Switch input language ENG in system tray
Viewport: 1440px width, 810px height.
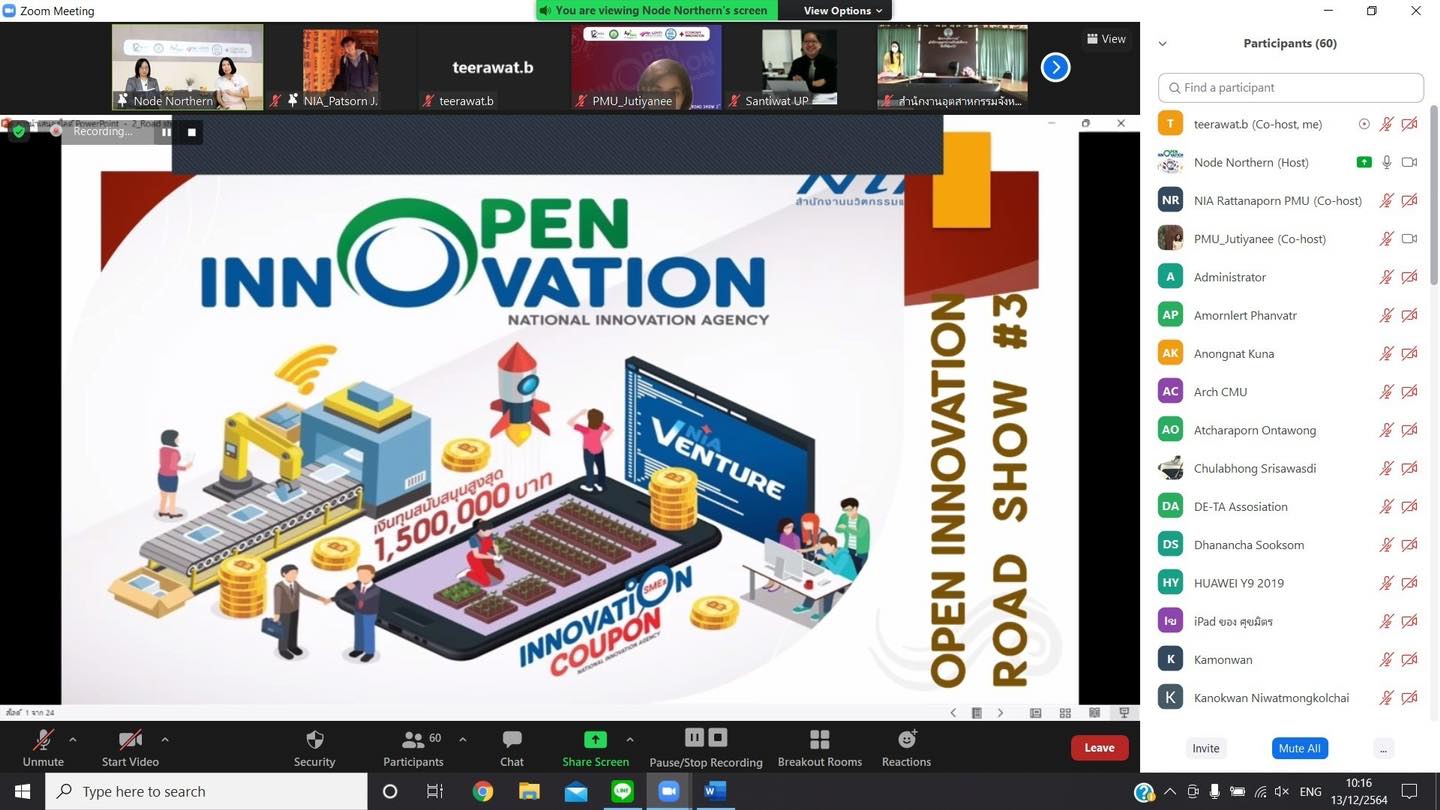[x=1309, y=792]
